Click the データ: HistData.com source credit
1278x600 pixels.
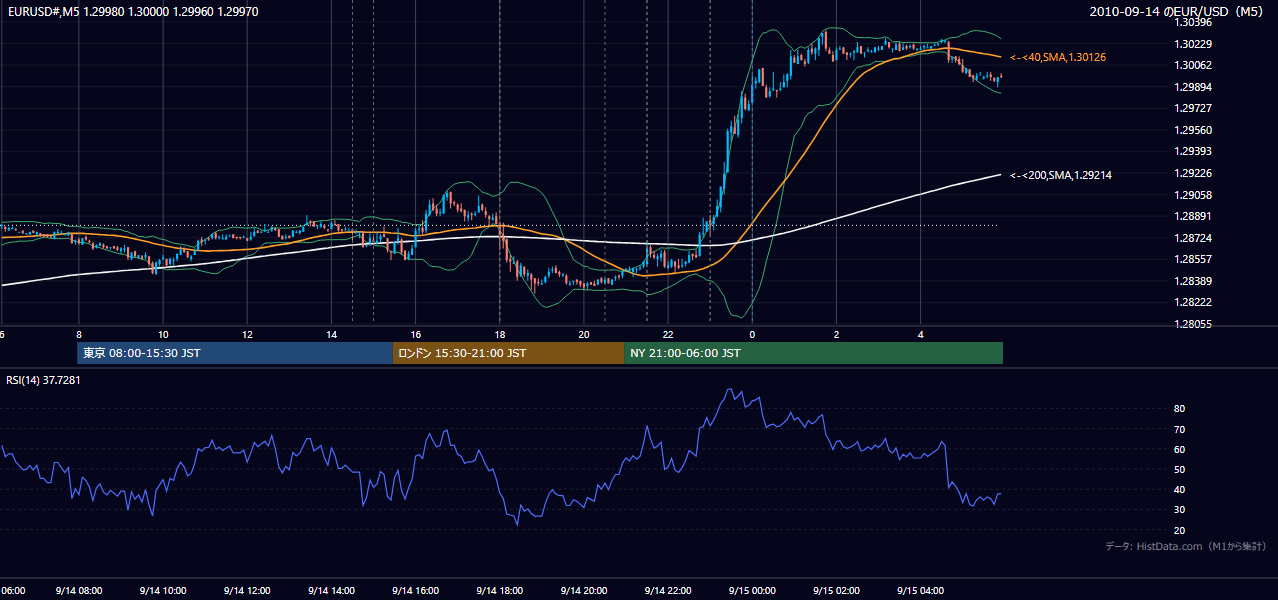1186,546
